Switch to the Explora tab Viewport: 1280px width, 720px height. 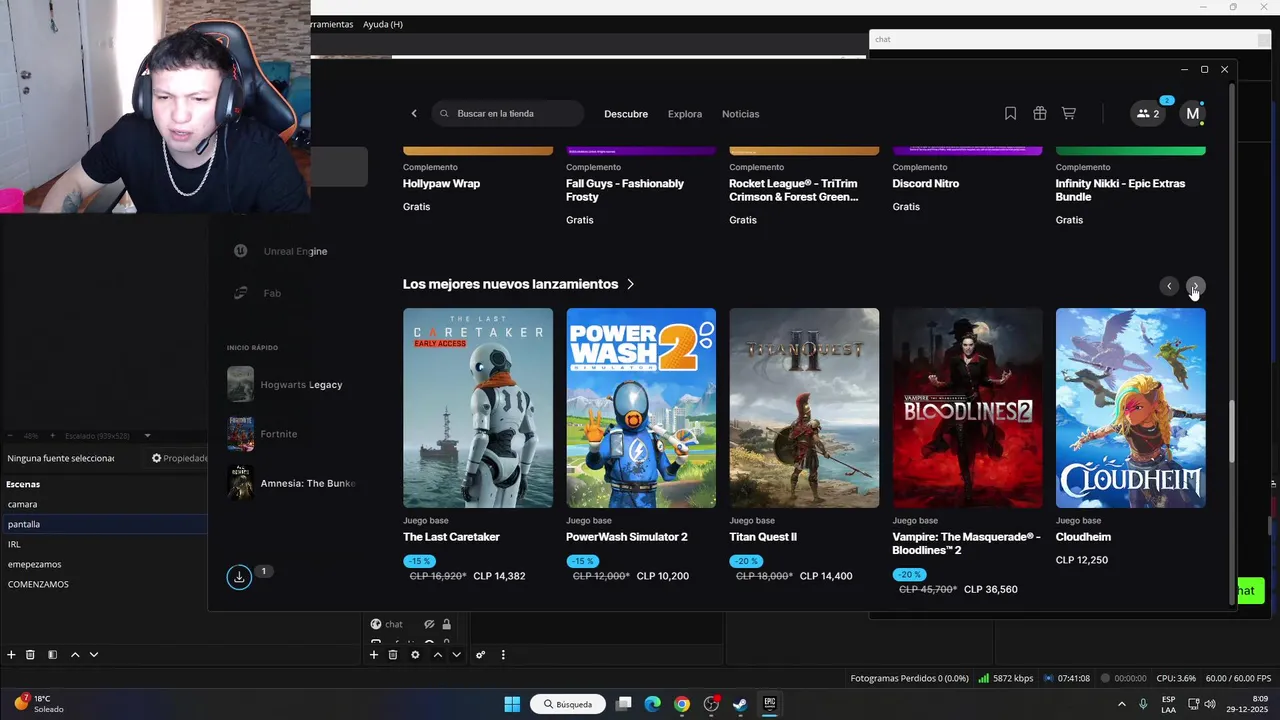click(x=685, y=114)
